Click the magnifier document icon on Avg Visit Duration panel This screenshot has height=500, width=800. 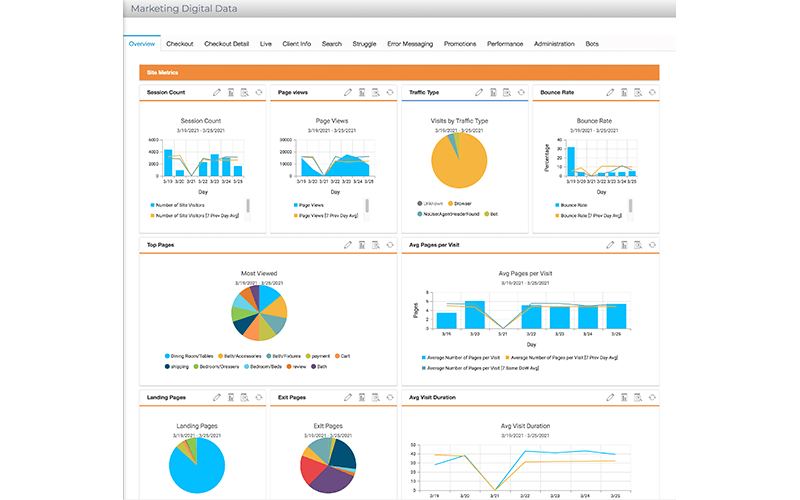click(637, 397)
